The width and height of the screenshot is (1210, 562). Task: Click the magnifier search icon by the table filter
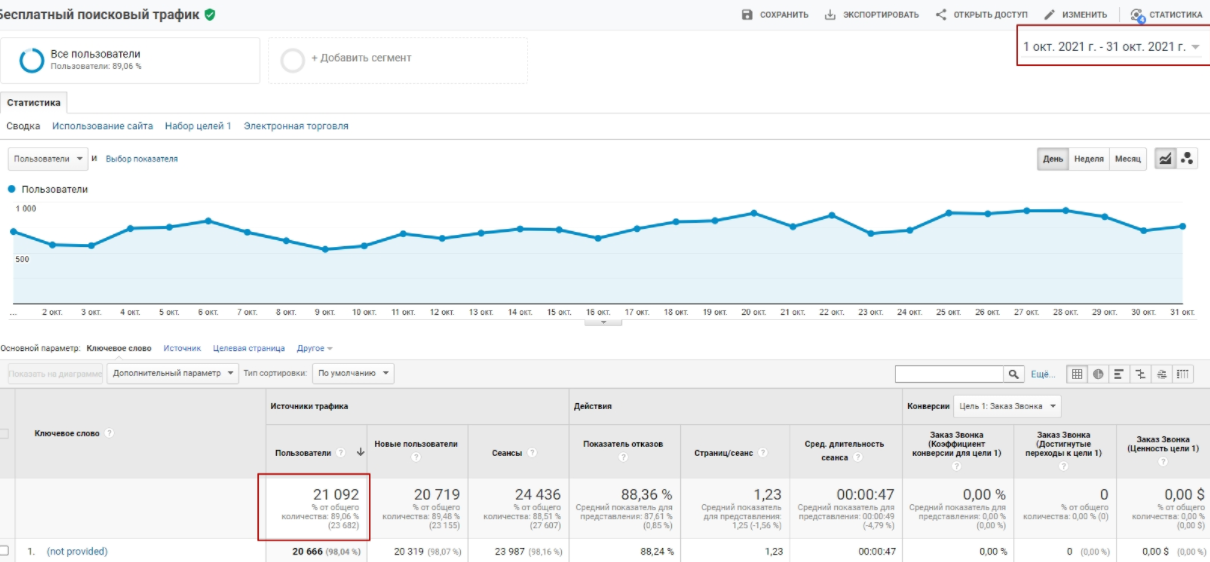(x=1016, y=374)
